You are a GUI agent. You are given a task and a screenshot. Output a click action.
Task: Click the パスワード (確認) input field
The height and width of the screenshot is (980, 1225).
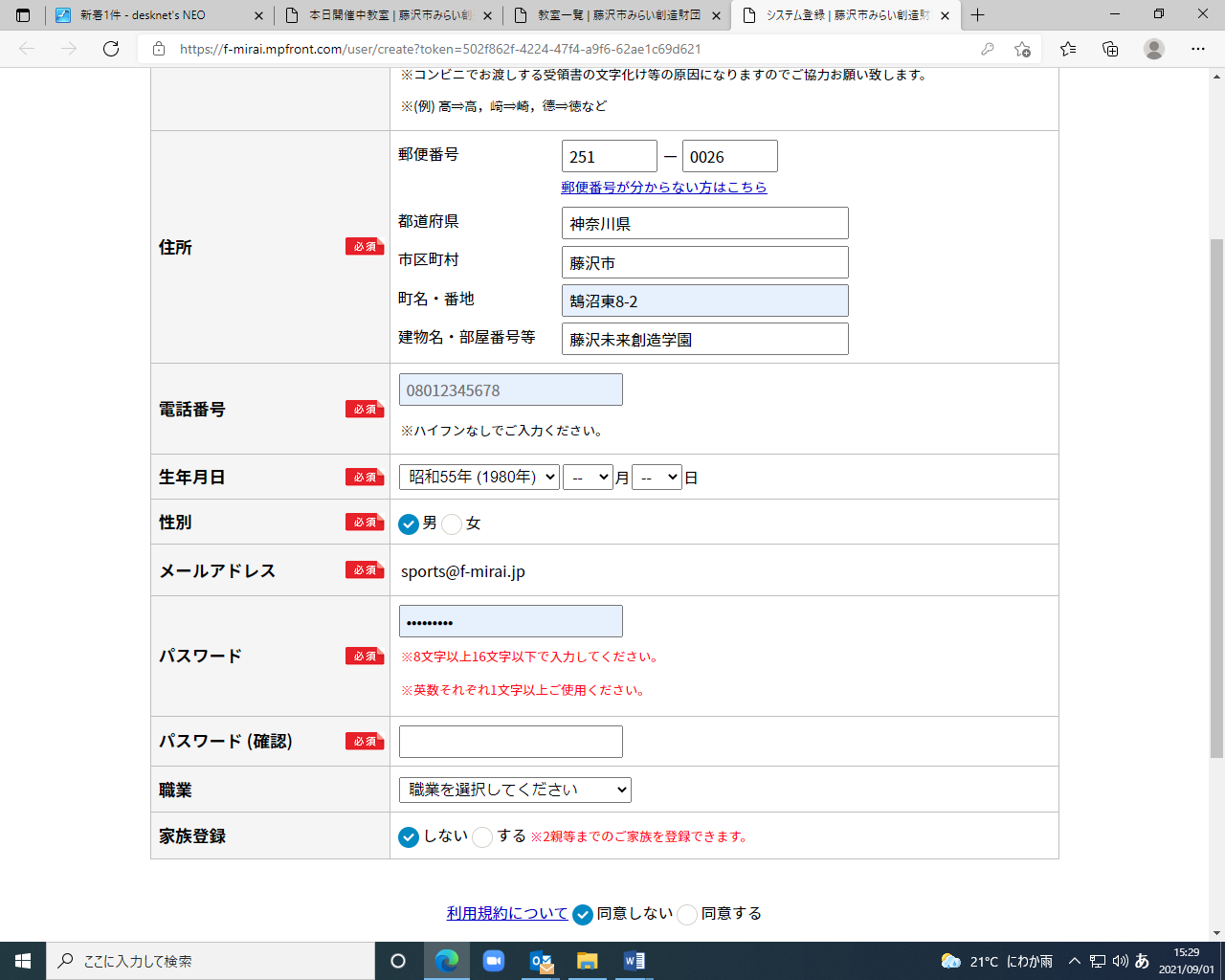510,742
